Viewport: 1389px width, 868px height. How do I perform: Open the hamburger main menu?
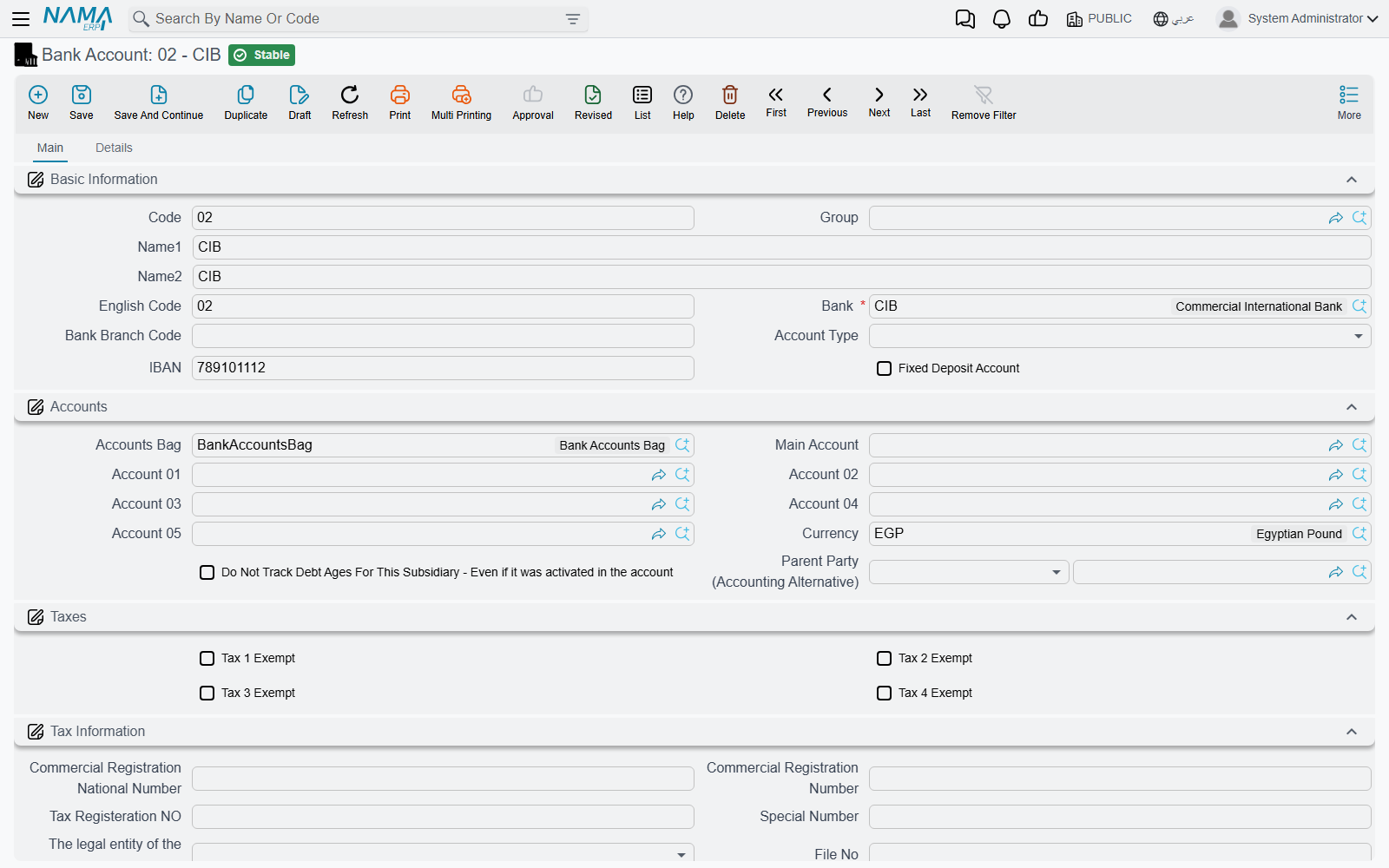(x=21, y=18)
